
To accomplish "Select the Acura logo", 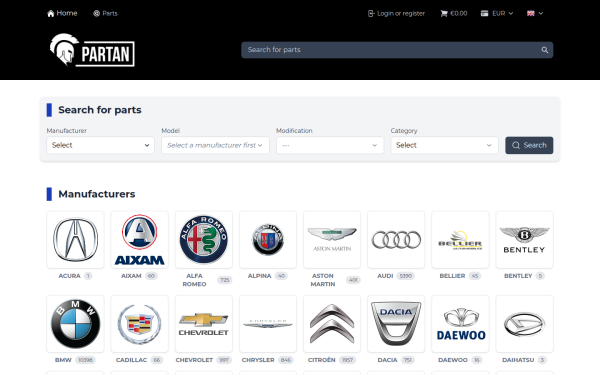I will [x=75, y=240].
